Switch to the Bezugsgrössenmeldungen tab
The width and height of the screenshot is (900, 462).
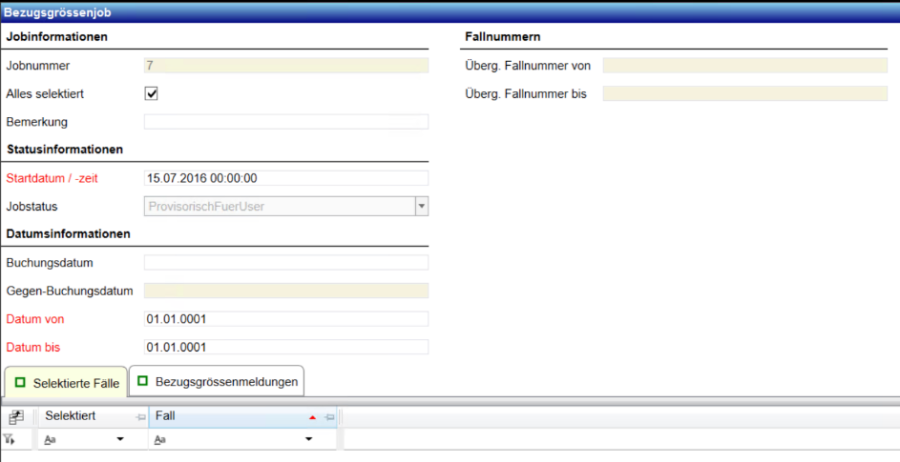click(x=217, y=381)
